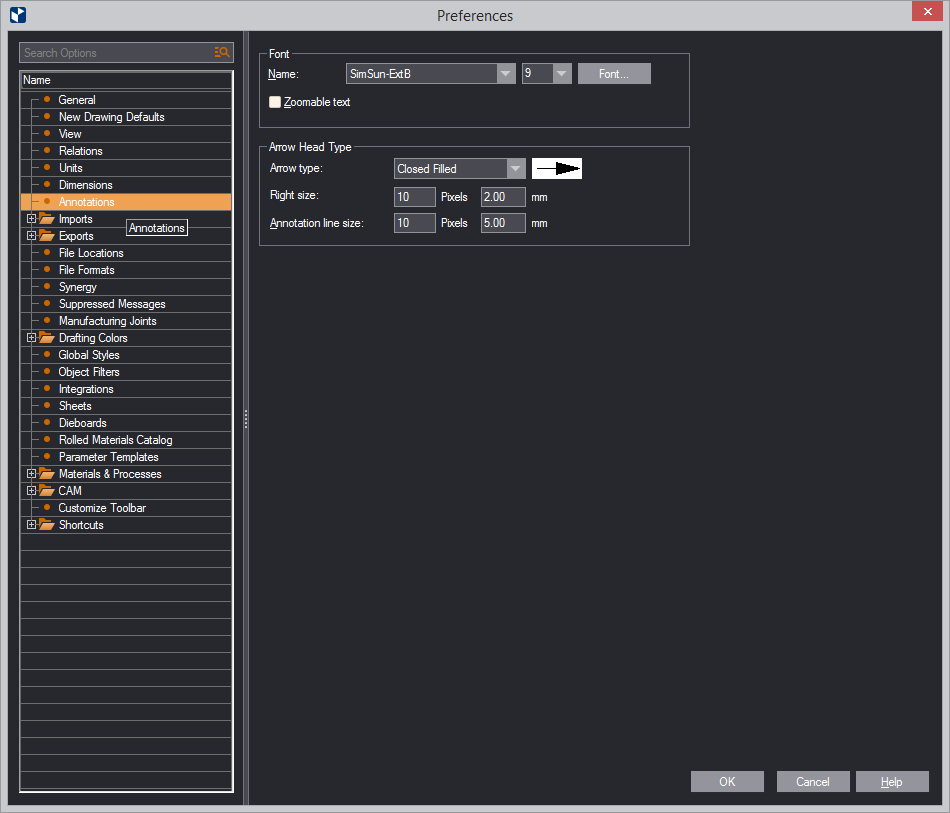Click the application logo in the title bar

click(x=18, y=15)
